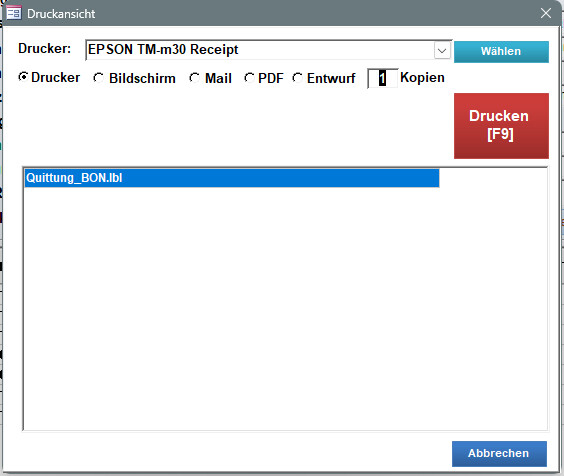Select Quittung_BON.lbl in the list
This screenshot has width=564, height=476.
point(232,178)
